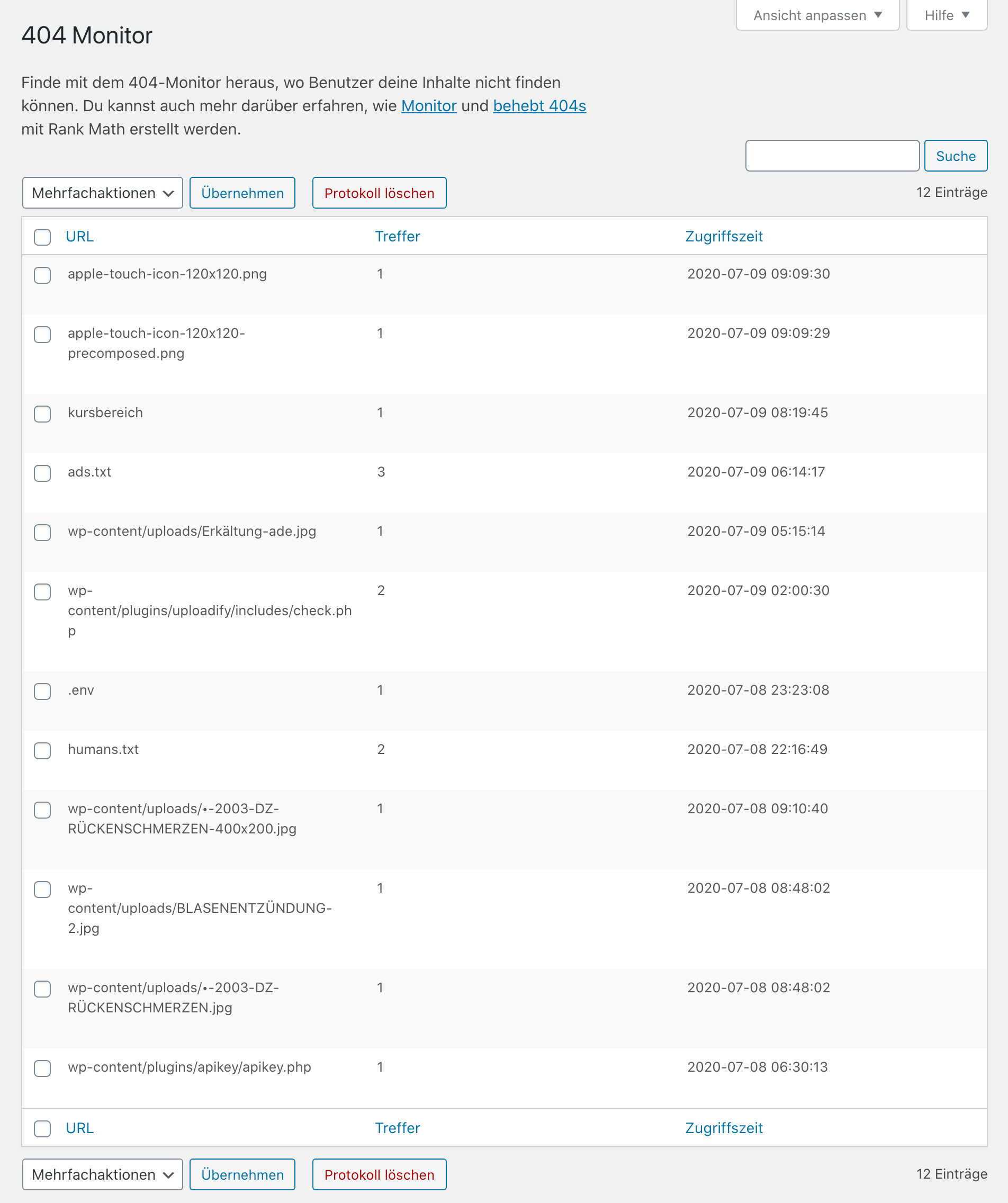This screenshot has height=1203, width=1008.
Task: Click access time 2020-07-09 08:19:45
Action: point(757,412)
